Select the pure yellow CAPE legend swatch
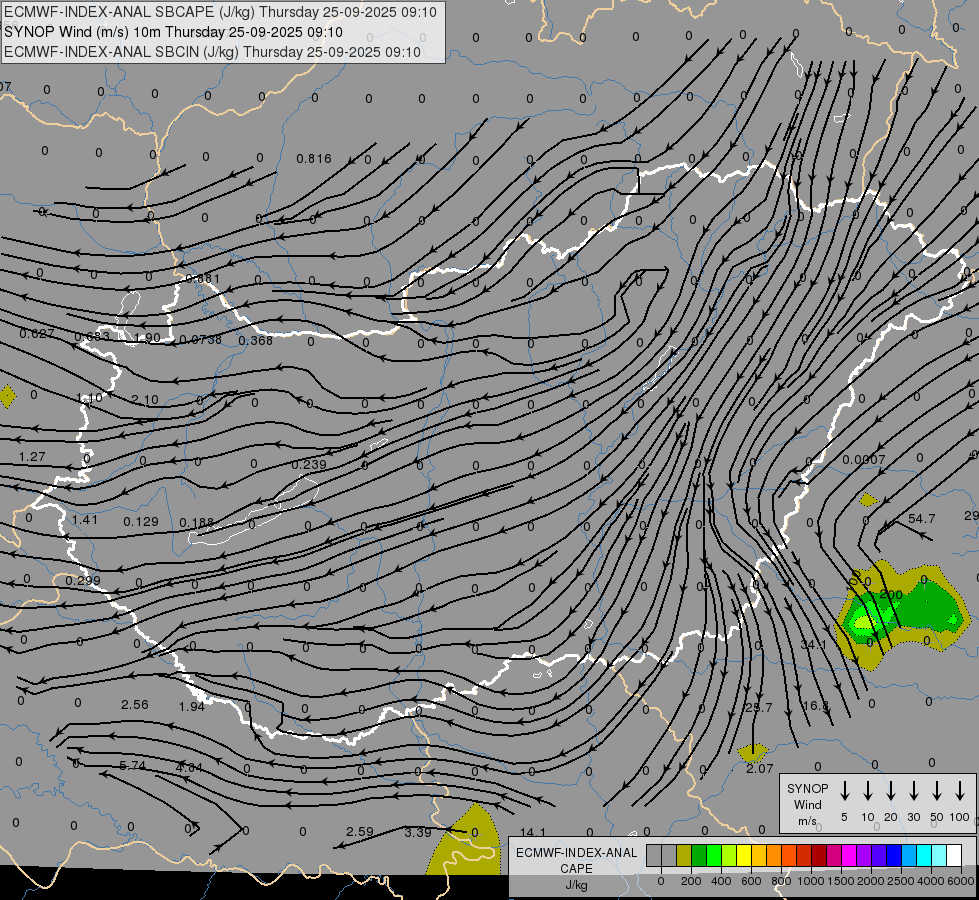This screenshot has width=979, height=900. tap(744, 855)
